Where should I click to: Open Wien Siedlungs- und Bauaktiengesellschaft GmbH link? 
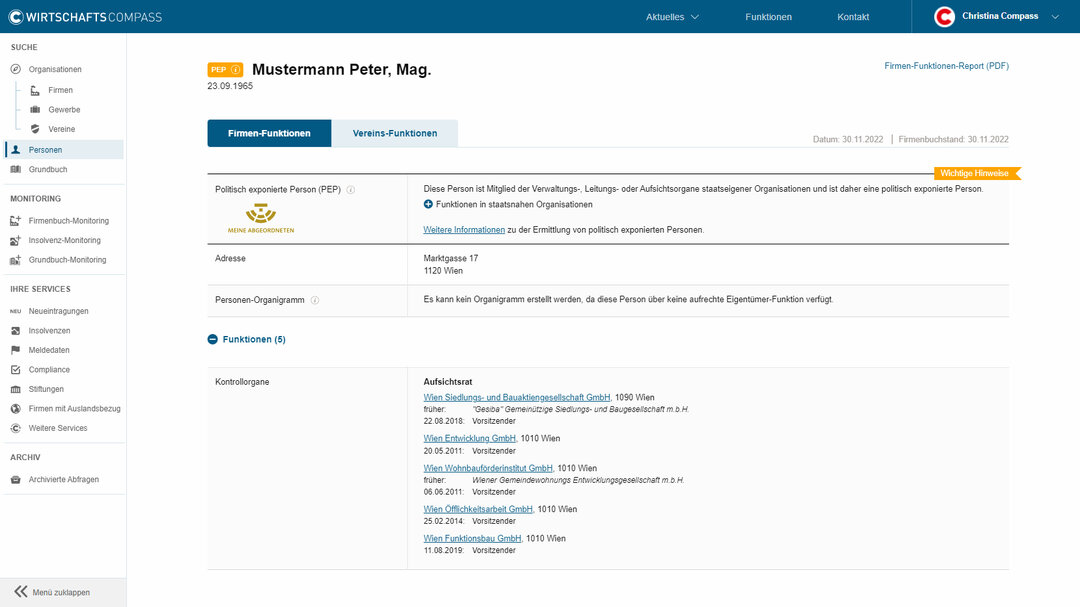point(517,398)
